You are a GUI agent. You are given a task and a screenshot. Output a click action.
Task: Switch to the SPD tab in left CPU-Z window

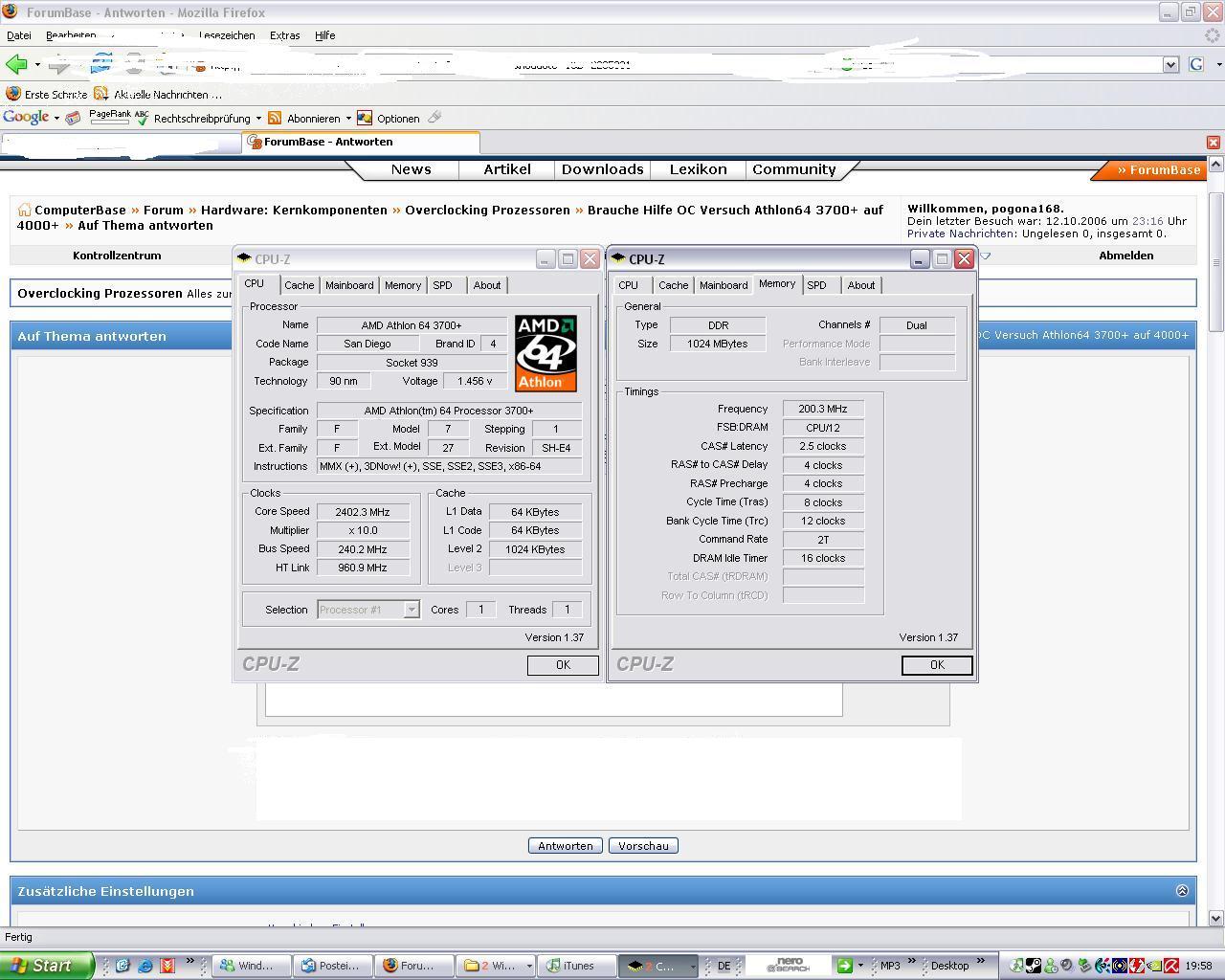click(x=442, y=285)
